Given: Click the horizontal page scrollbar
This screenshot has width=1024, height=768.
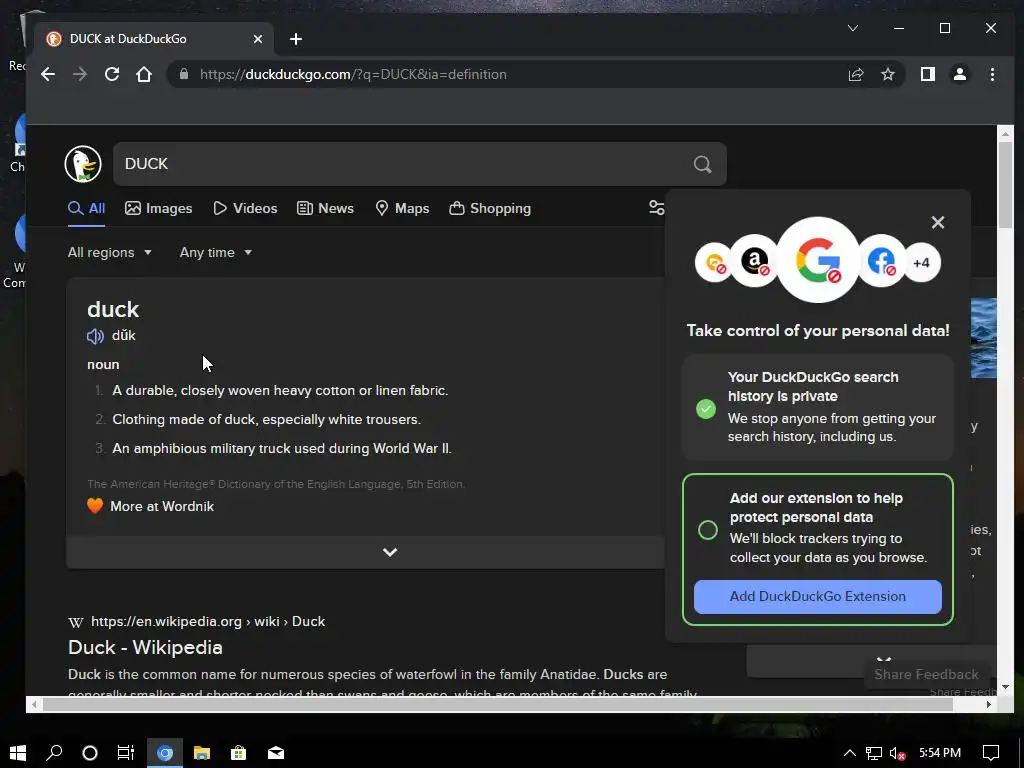Looking at the screenshot, I should (498, 705).
